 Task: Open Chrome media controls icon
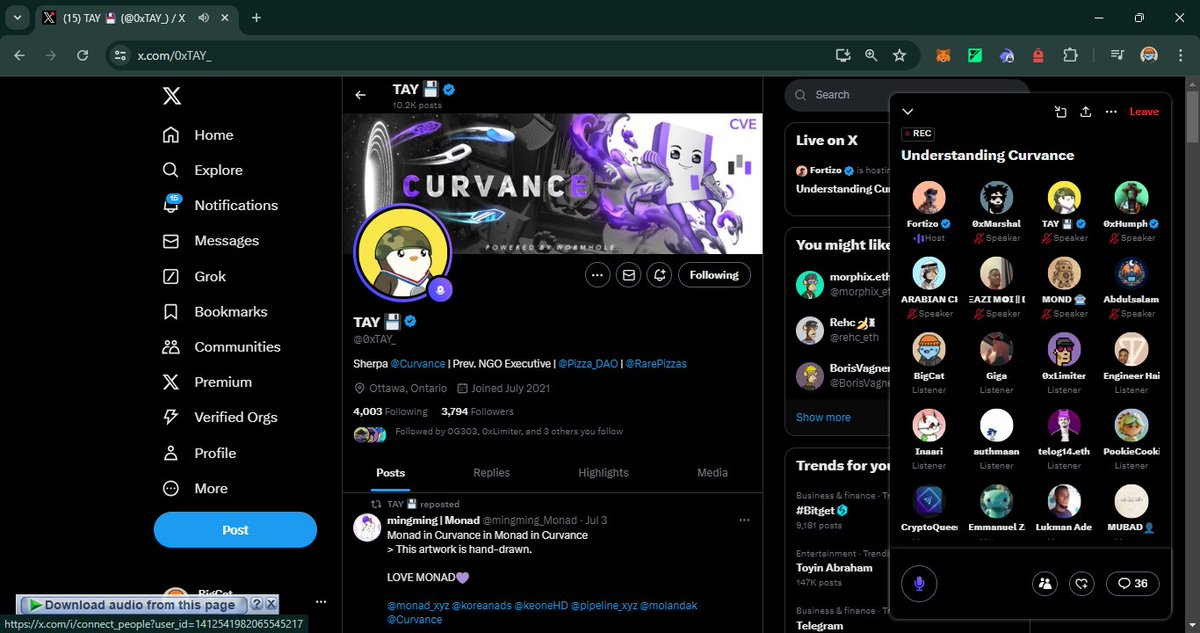[1118, 55]
